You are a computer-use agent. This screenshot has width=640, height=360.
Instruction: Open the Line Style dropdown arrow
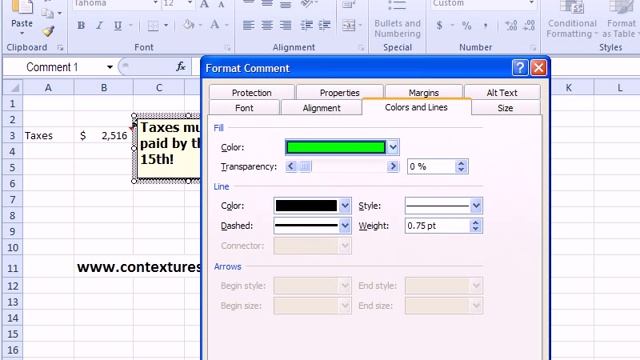click(x=476, y=206)
